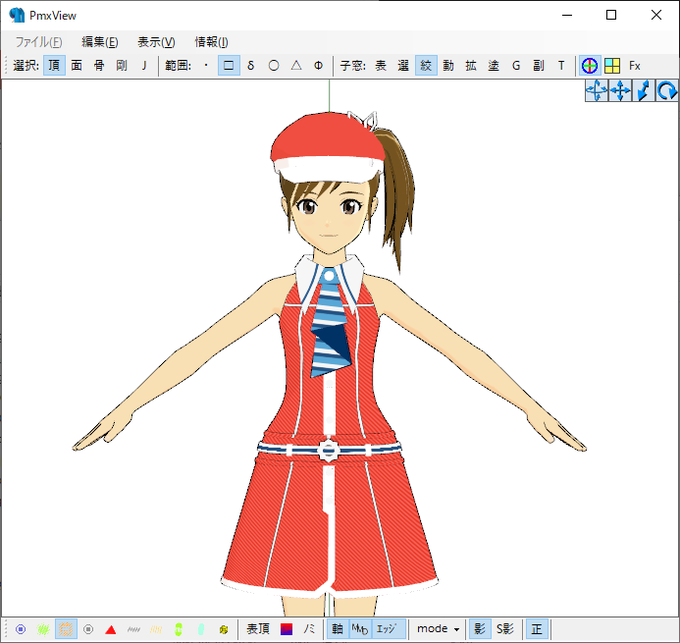Choose the triangle range selection tool
This screenshot has width=680, height=643.
click(296, 65)
